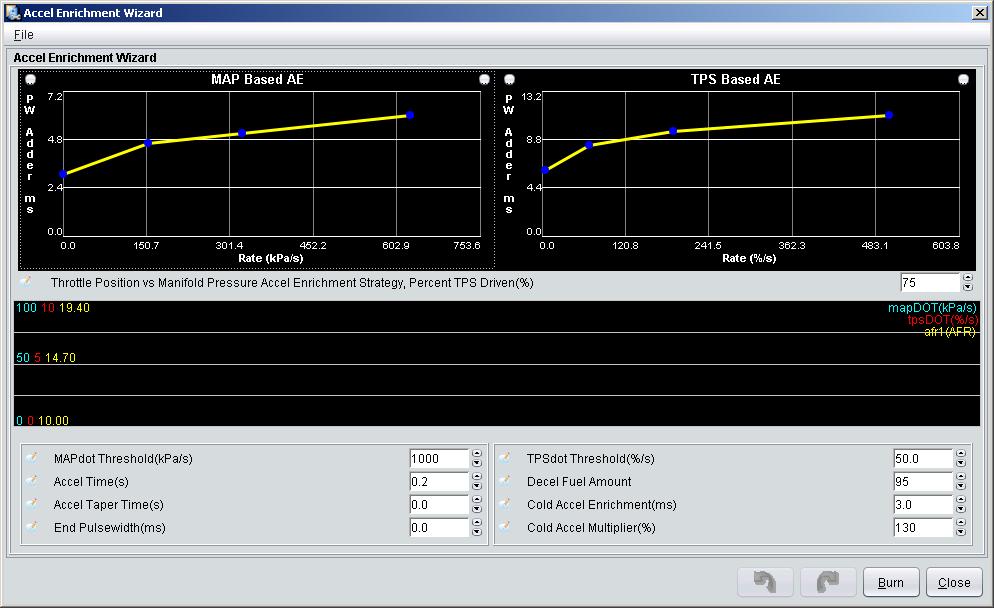Click the undo arrow button
This screenshot has width=994, height=608.
coord(765,582)
